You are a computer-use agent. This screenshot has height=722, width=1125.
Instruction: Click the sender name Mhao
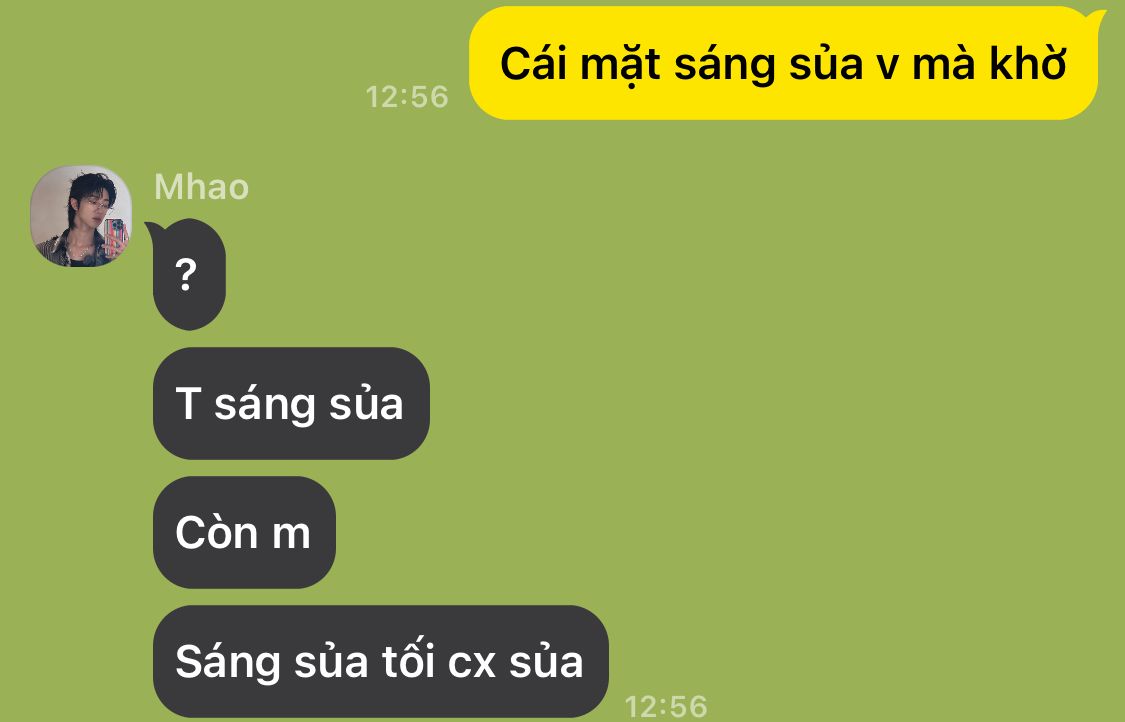(202, 187)
